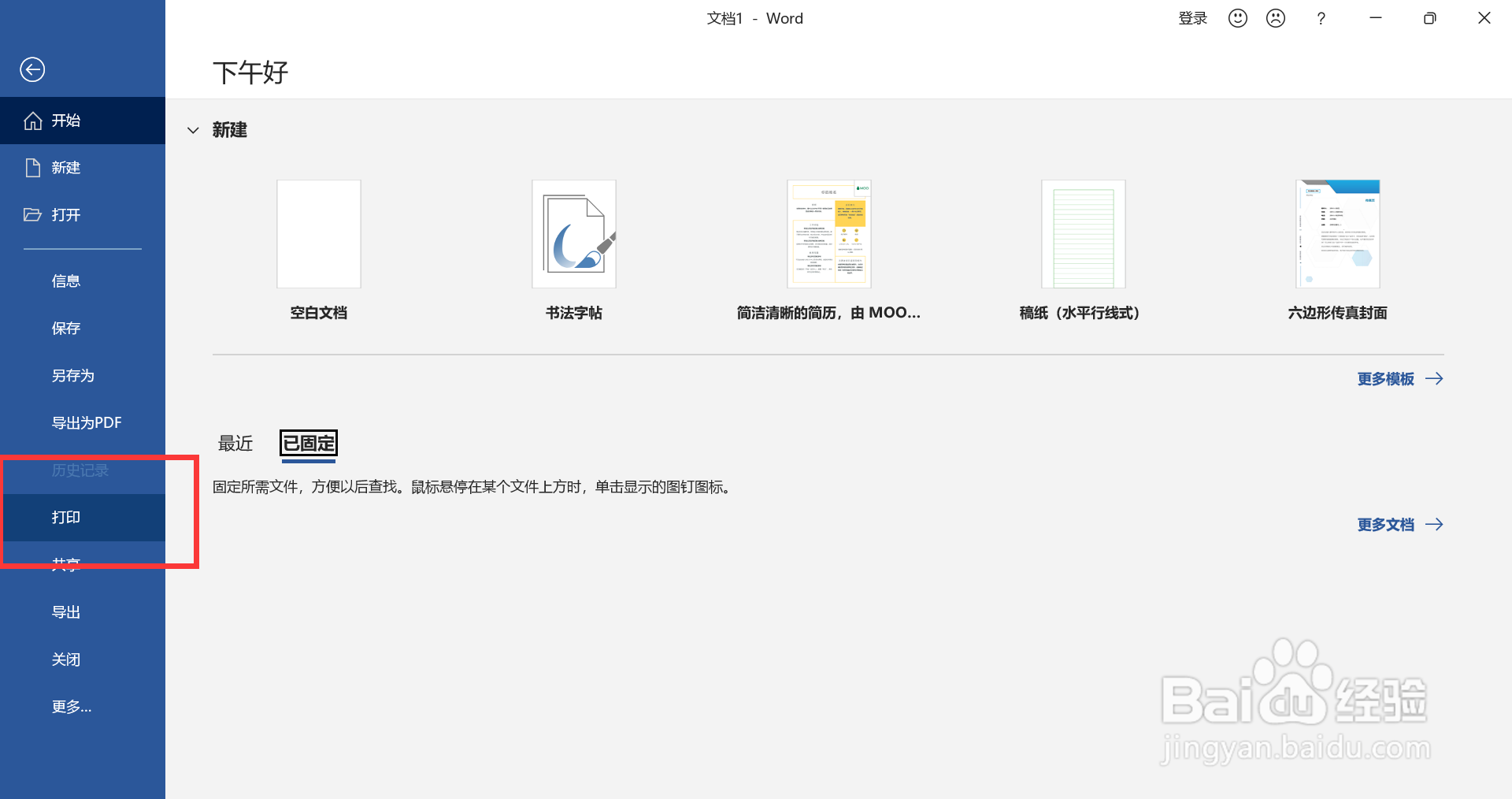1512x799 pixels.
Task: Click the back arrow to exit backstage view
Action: point(32,69)
